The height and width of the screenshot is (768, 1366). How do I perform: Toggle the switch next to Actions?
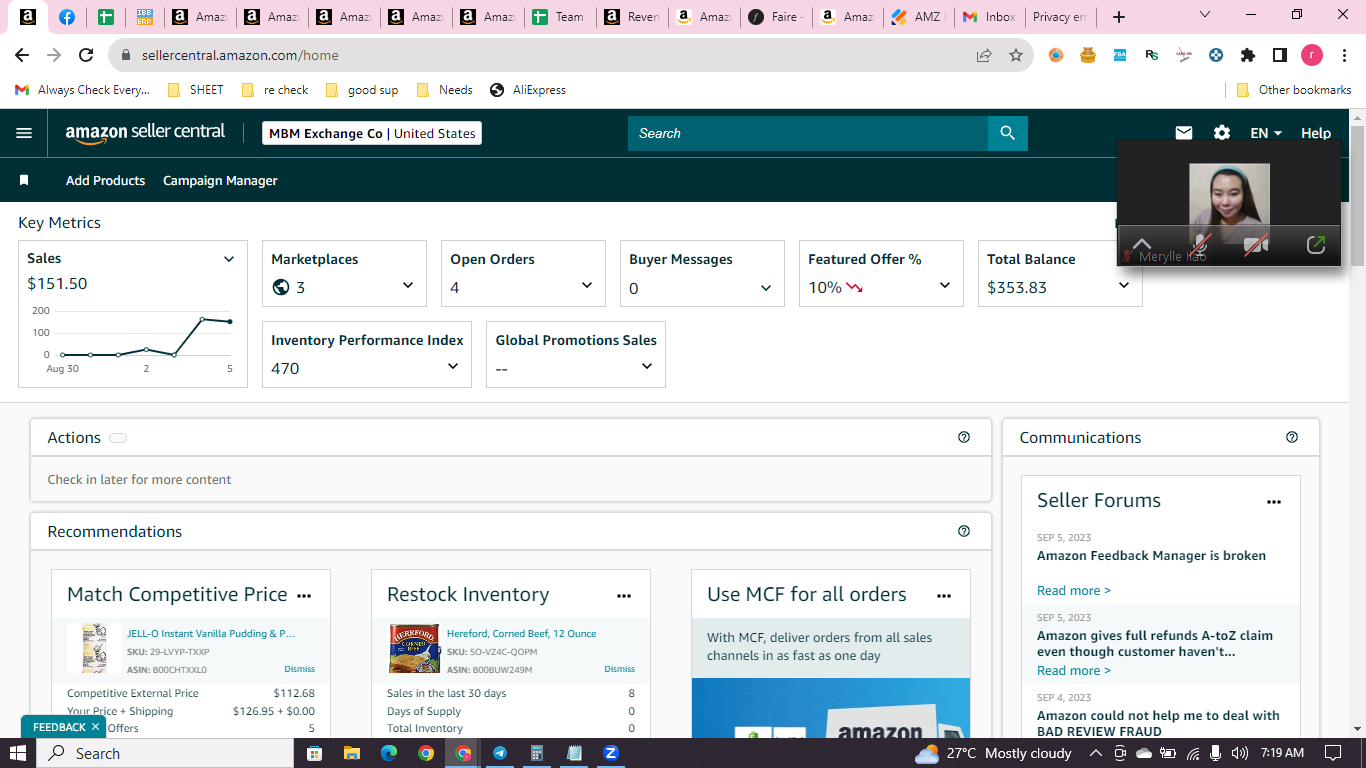click(118, 438)
